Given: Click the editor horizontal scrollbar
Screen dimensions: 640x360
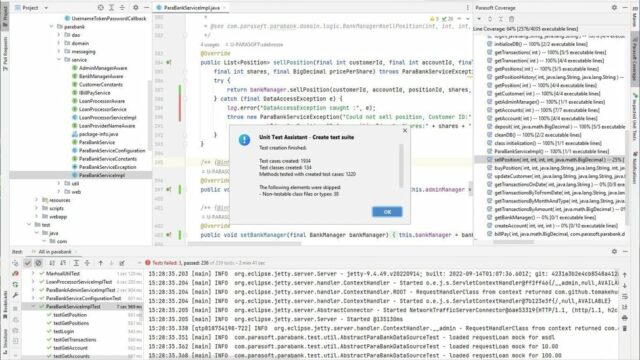Looking at the screenshot, I should [x=244, y=244].
